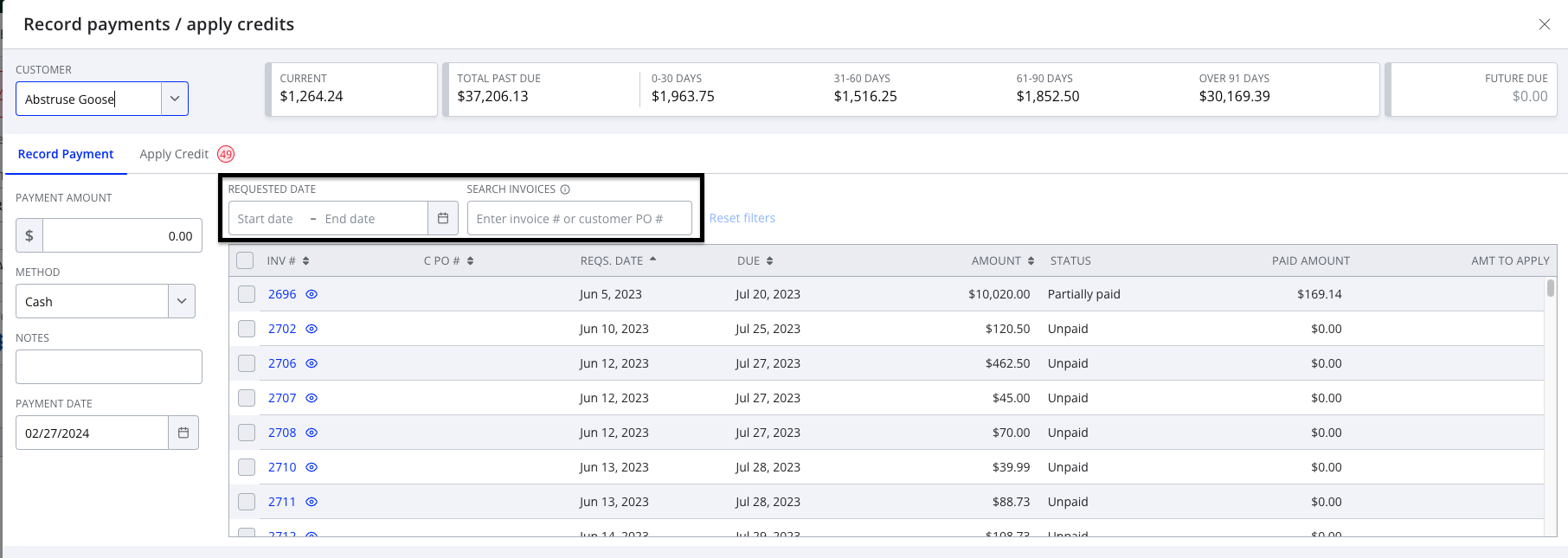The image size is (1568, 558).
Task: Open invoice 2710 link
Action: pos(282,467)
